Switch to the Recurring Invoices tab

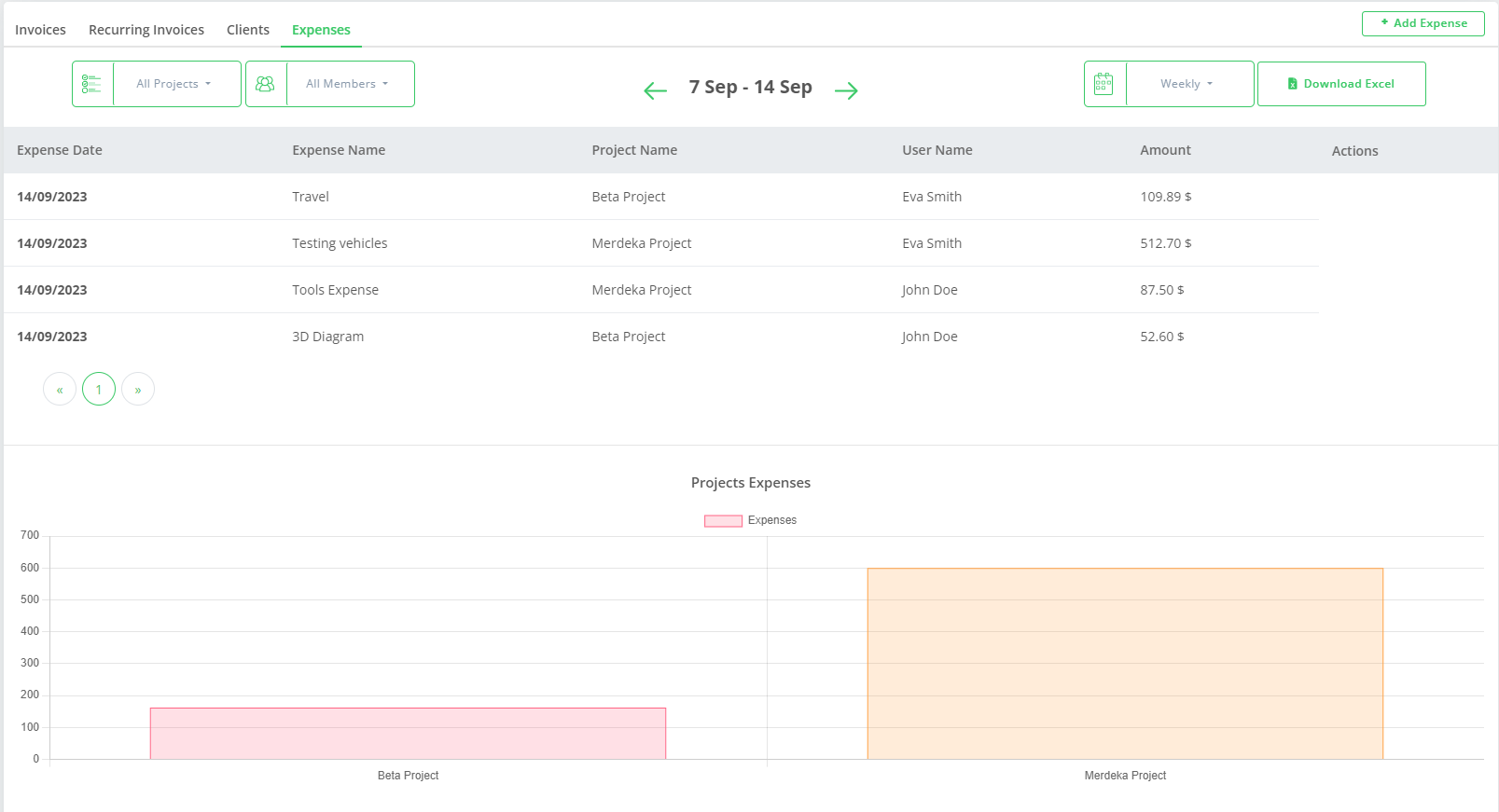coord(146,30)
